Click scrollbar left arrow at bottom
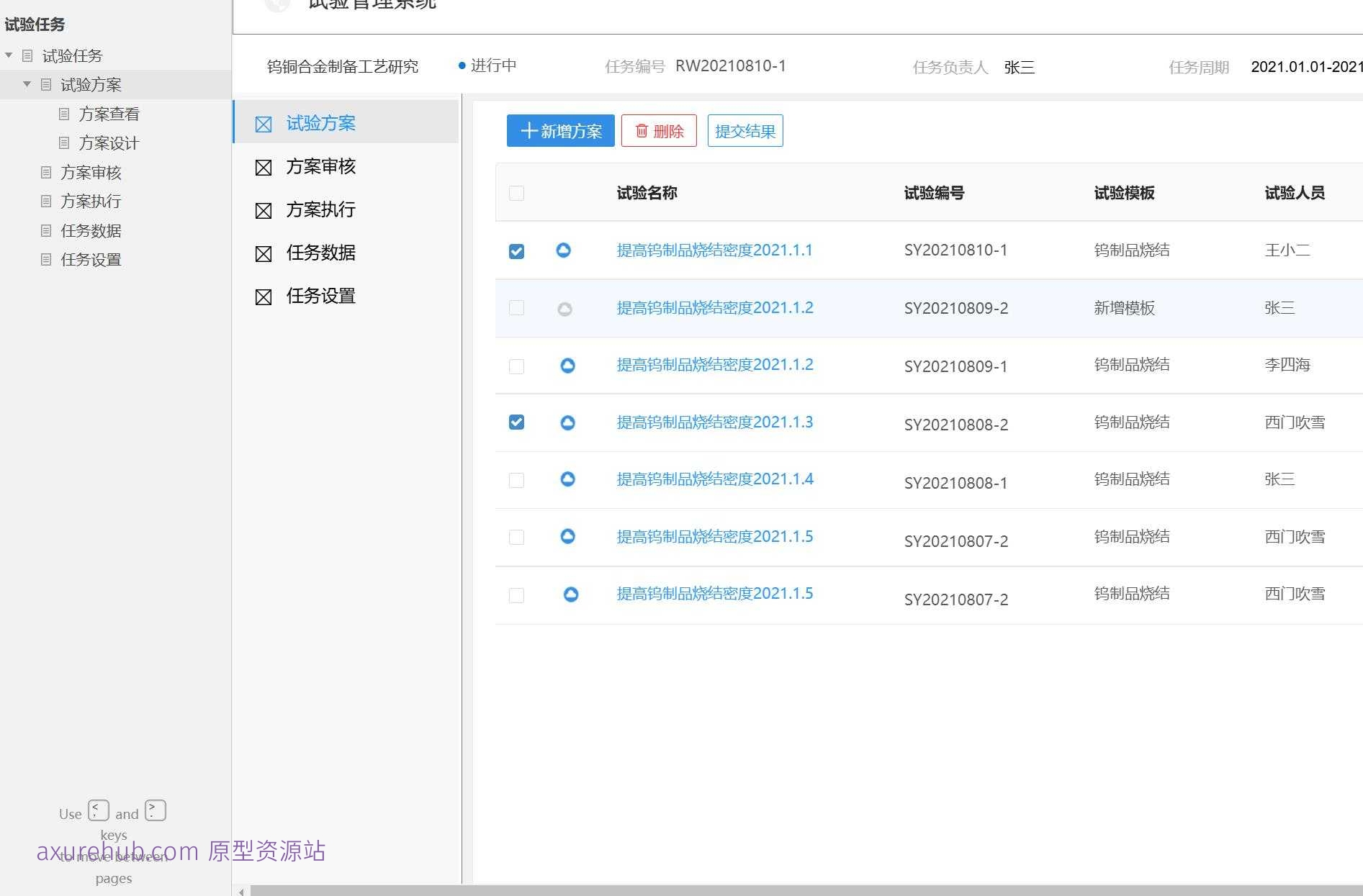Image resolution: width=1363 pixels, height=896 pixels. [241, 891]
